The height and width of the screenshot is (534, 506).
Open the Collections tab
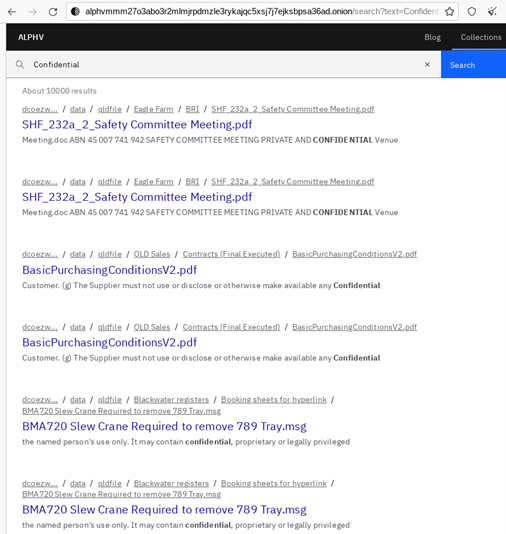click(481, 37)
